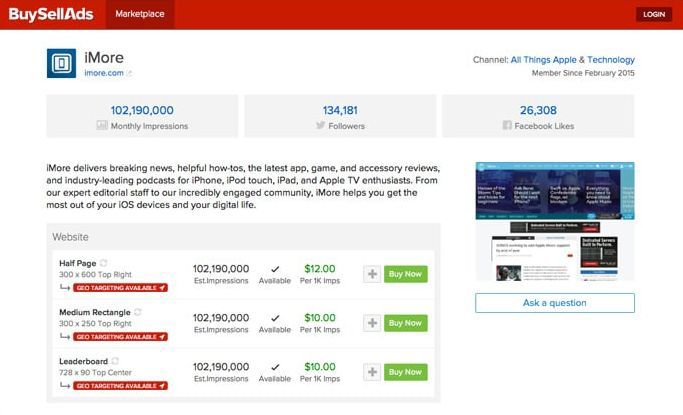This screenshot has height=415, width=683.
Task: Add Half Page ad to cart with plus icon
Action: click(372, 274)
